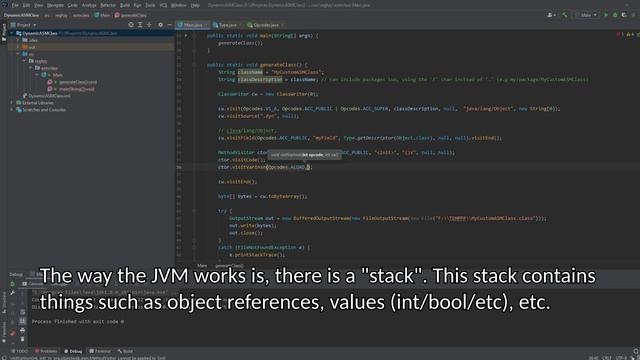Open the Build tool window tab

[125, 351]
